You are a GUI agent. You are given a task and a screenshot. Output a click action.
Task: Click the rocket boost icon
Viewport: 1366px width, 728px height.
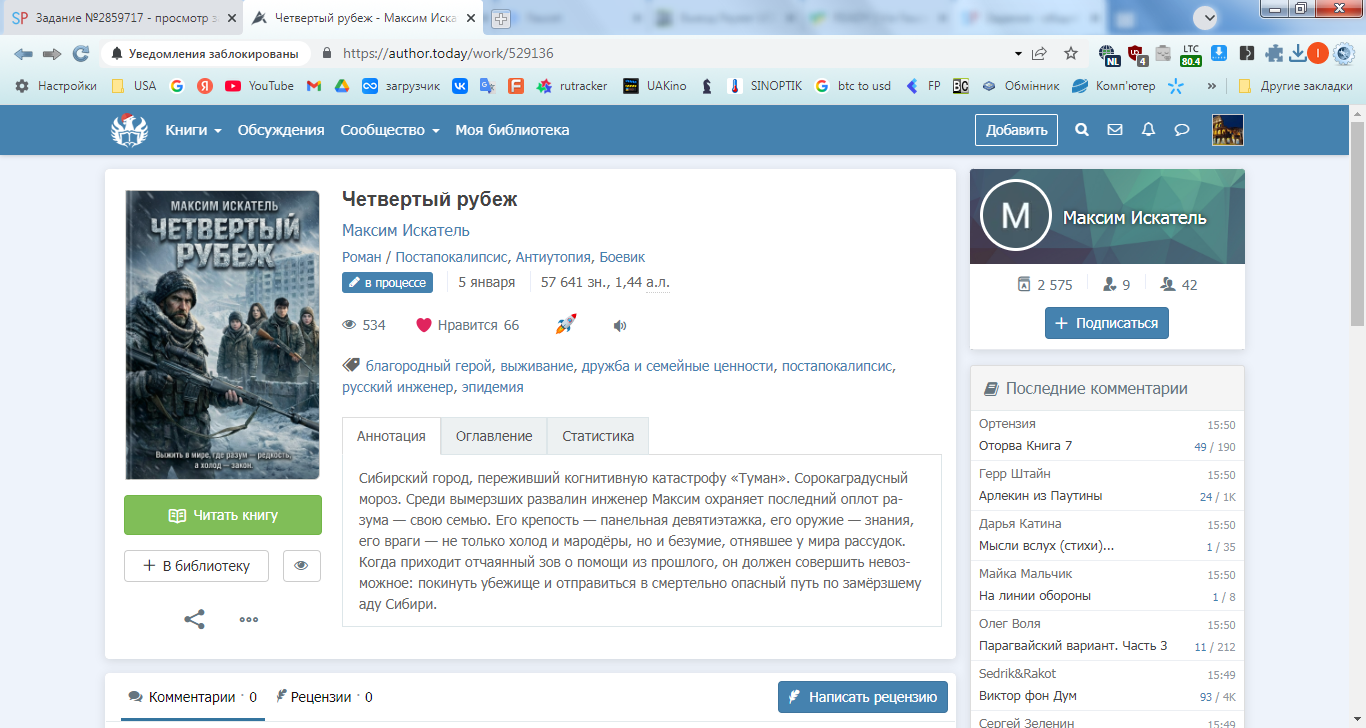pos(566,325)
